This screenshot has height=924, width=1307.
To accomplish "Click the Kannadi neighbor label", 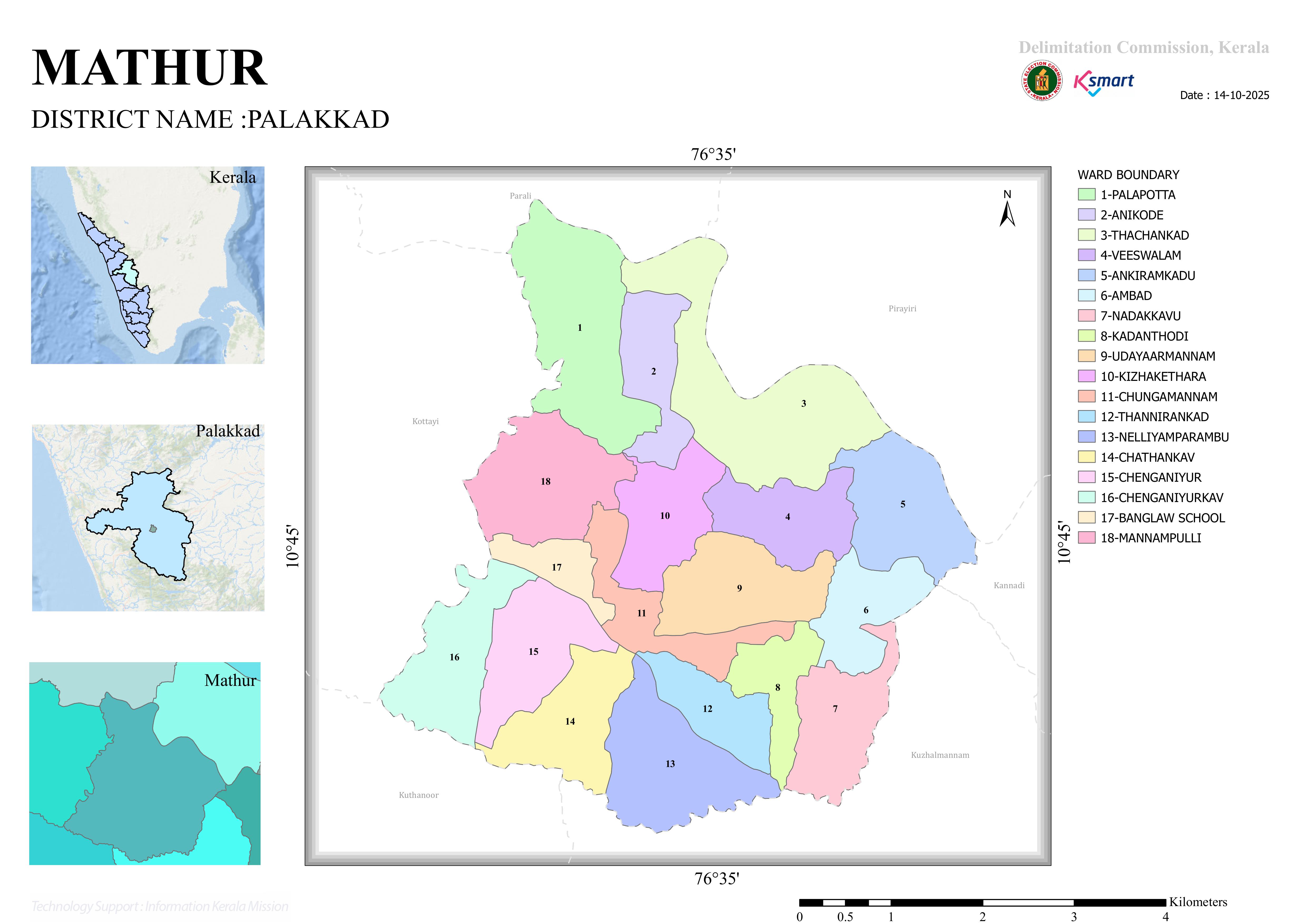I will pyautogui.click(x=1009, y=586).
